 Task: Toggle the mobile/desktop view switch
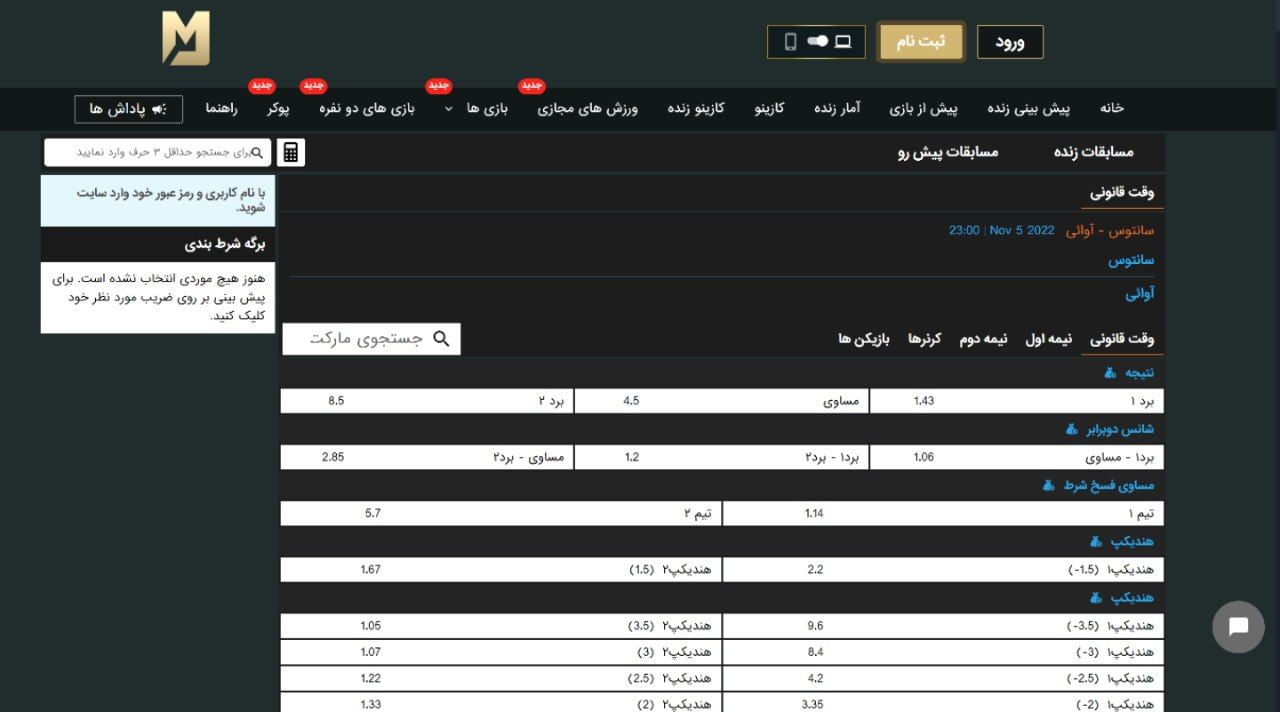coord(818,41)
